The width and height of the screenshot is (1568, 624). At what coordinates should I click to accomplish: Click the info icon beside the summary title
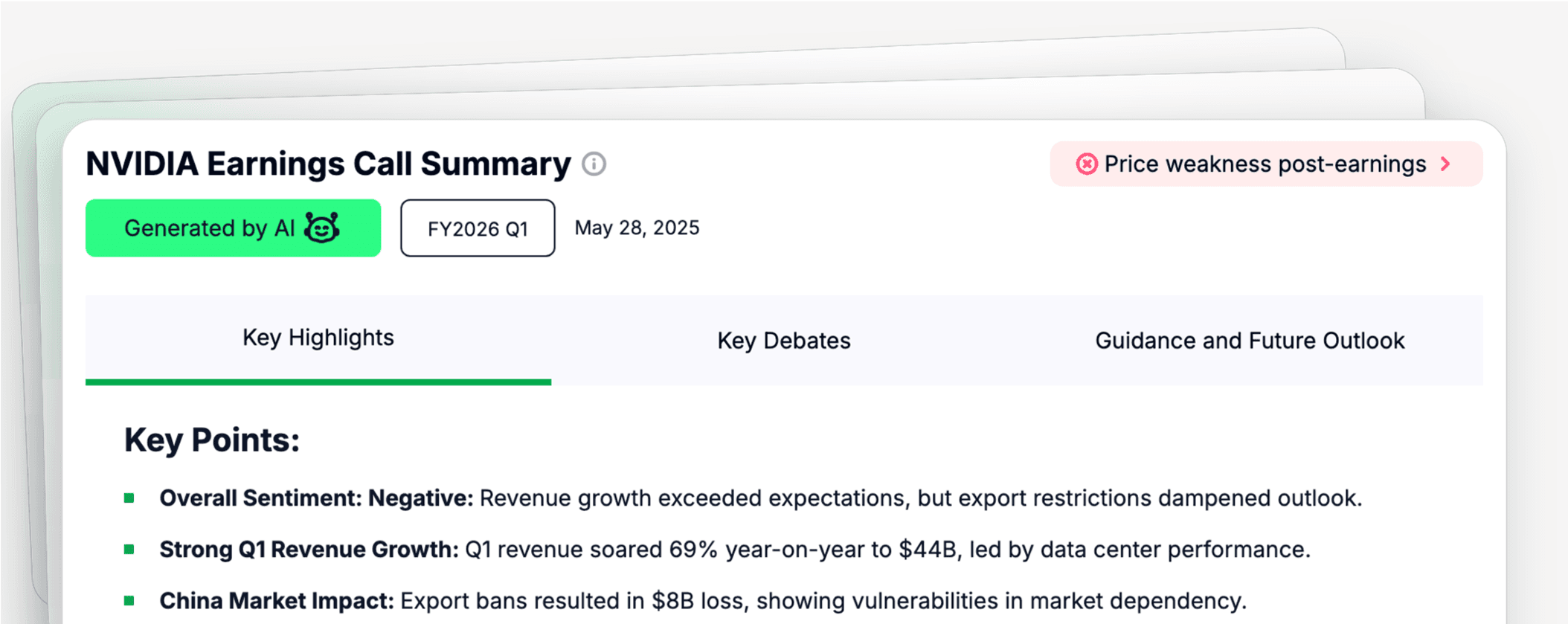coord(594,164)
